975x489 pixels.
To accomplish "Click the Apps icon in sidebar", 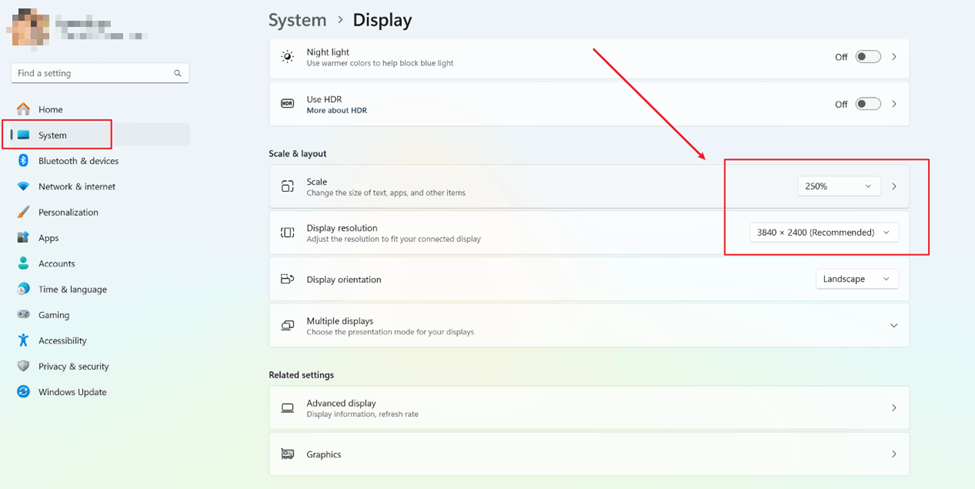I will (x=24, y=238).
